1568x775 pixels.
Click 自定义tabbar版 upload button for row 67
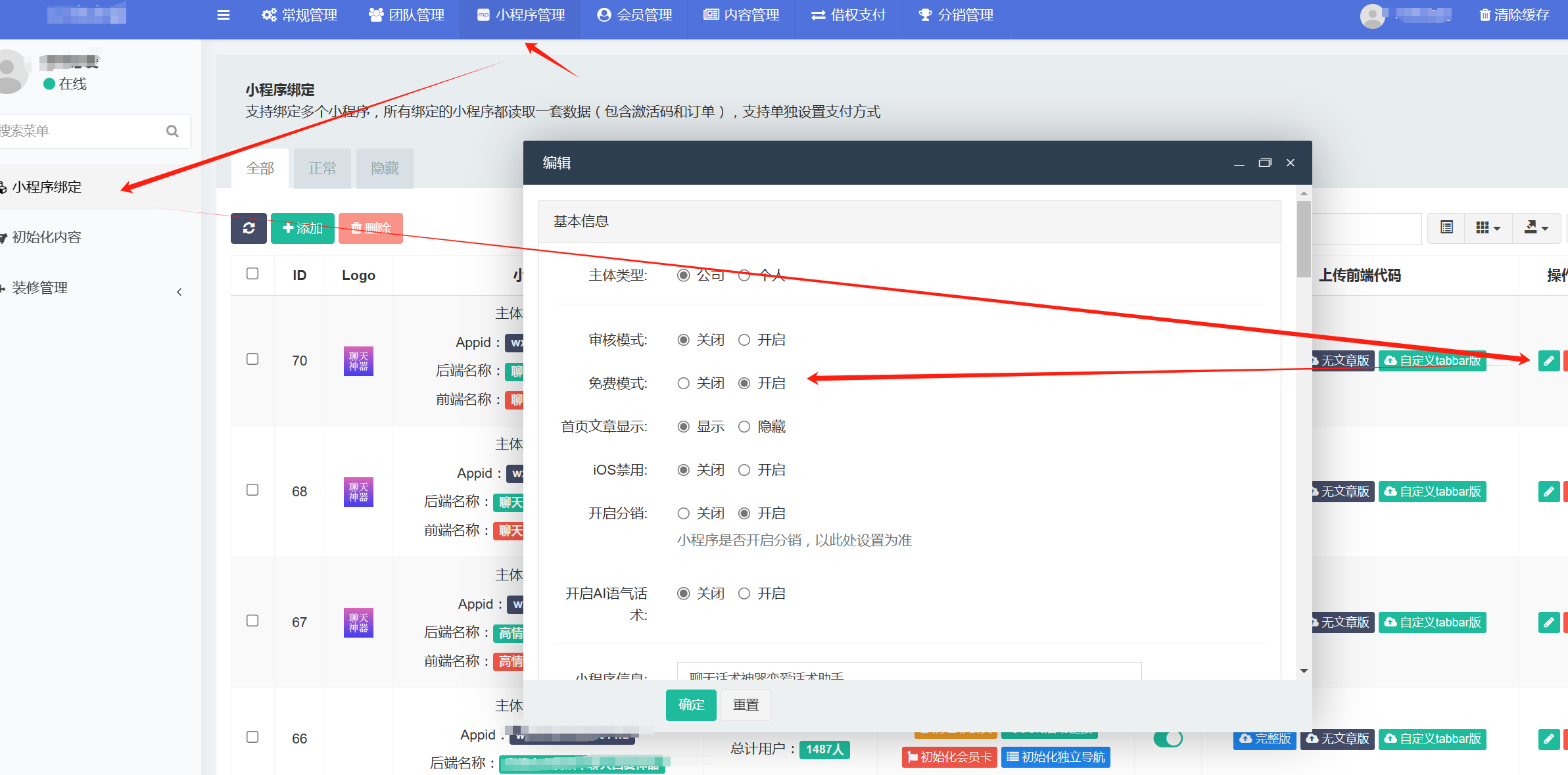pos(1432,622)
